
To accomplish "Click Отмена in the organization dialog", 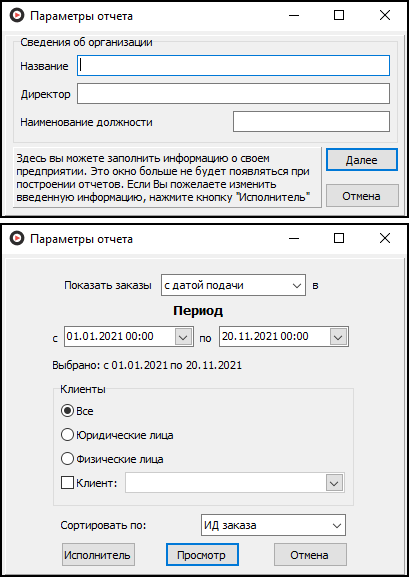I will point(362,196).
